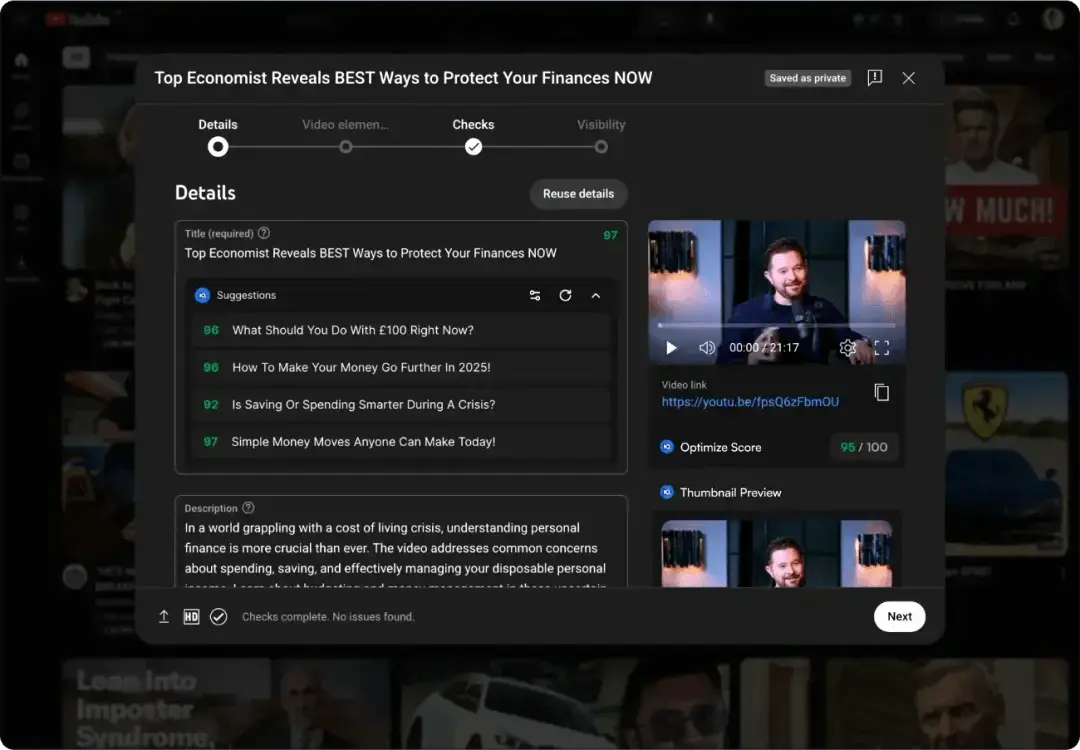
Task: Enter fullscreen on video preview
Action: pyautogui.click(x=882, y=348)
